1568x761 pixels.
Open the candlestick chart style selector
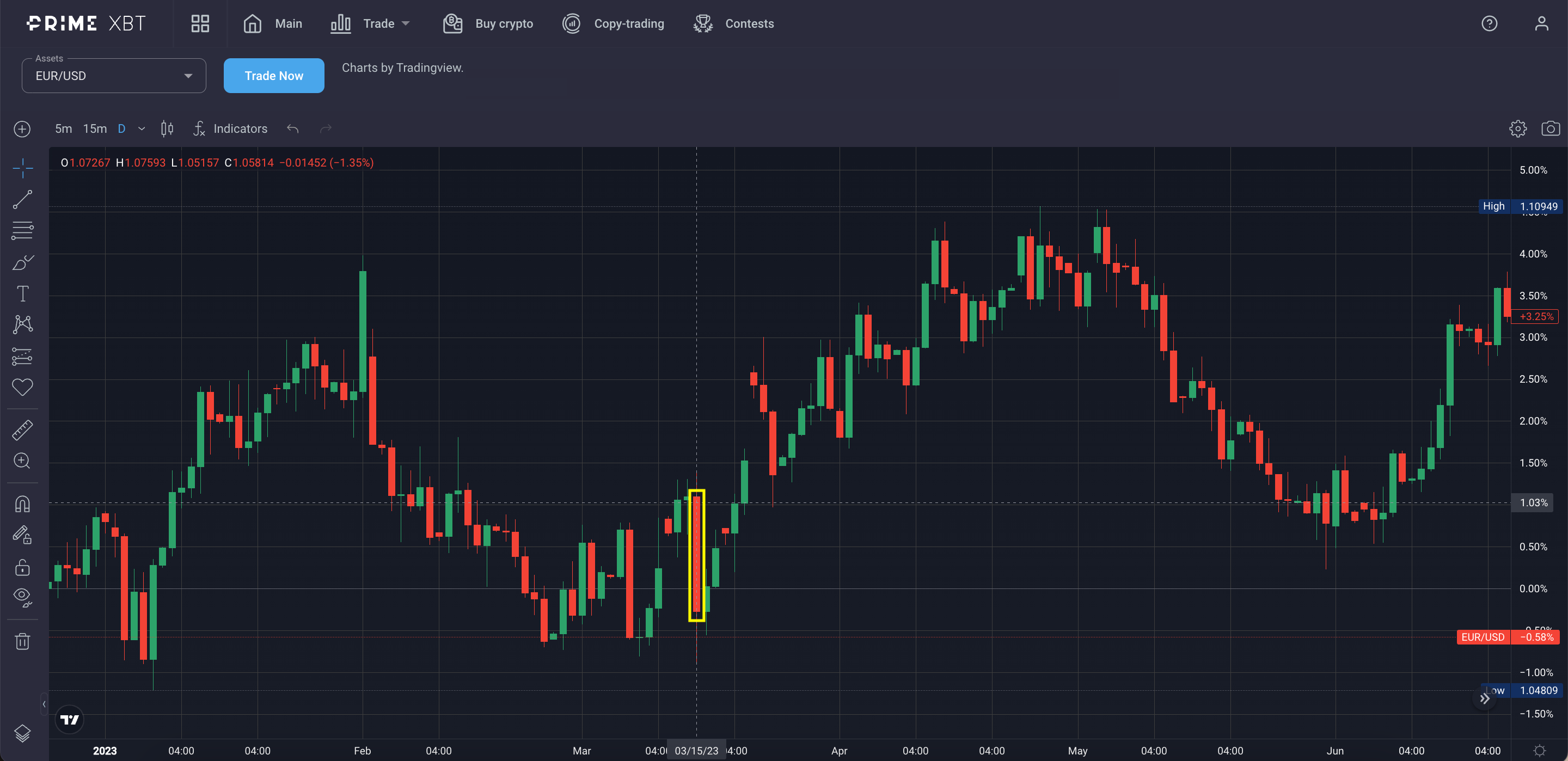tap(167, 128)
